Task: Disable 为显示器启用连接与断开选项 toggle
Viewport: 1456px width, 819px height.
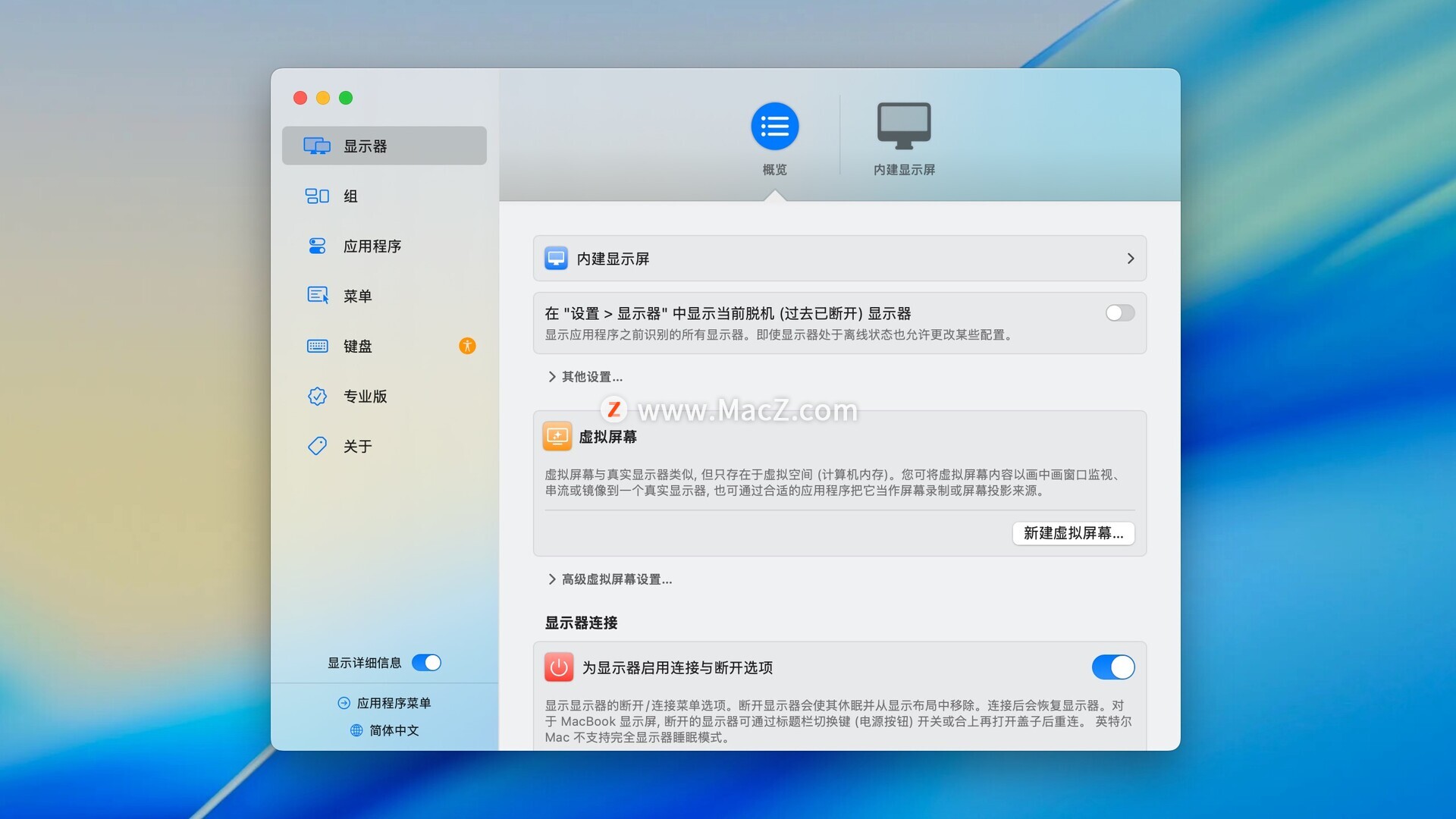Action: click(1112, 667)
